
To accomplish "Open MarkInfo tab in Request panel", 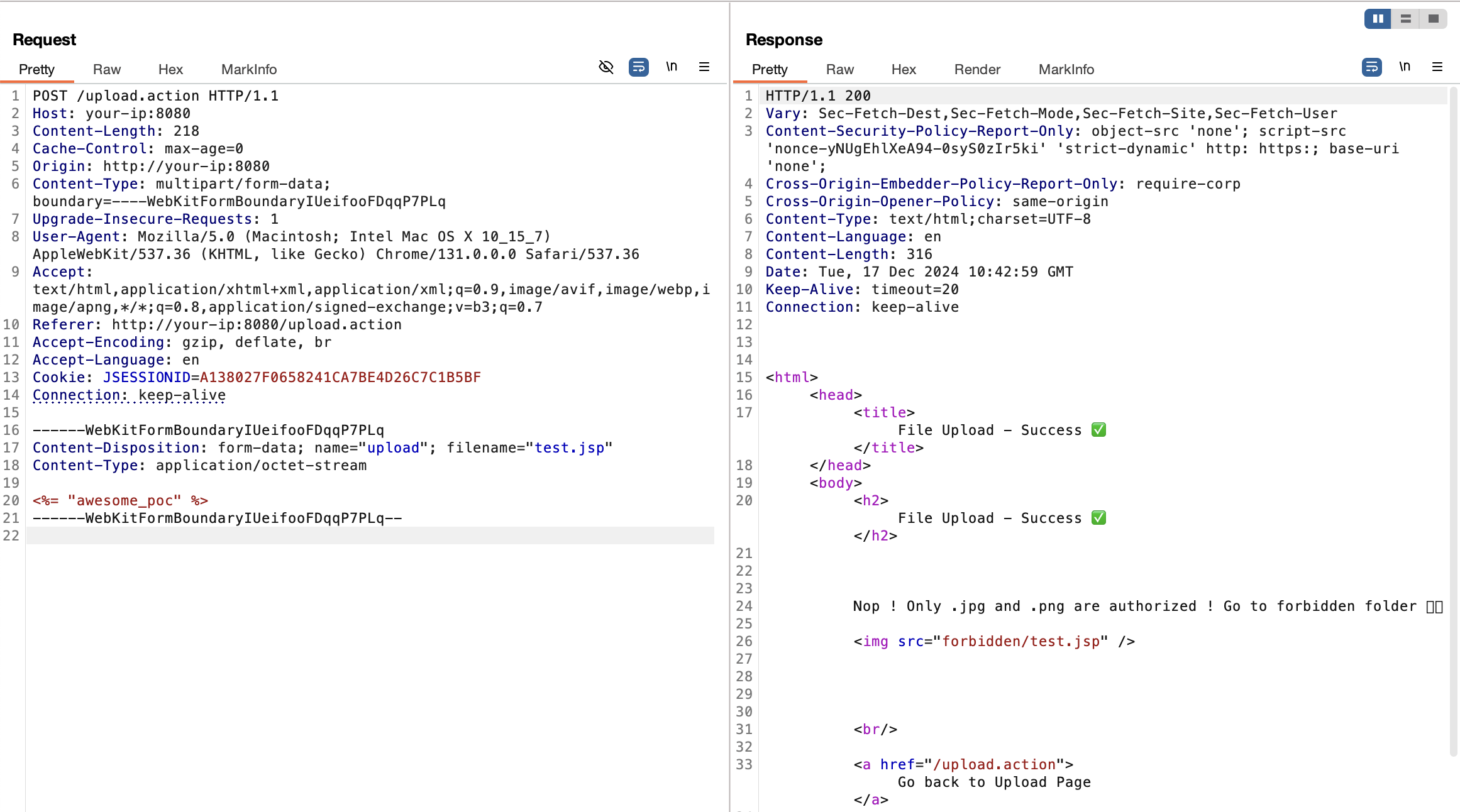I will coord(249,69).
